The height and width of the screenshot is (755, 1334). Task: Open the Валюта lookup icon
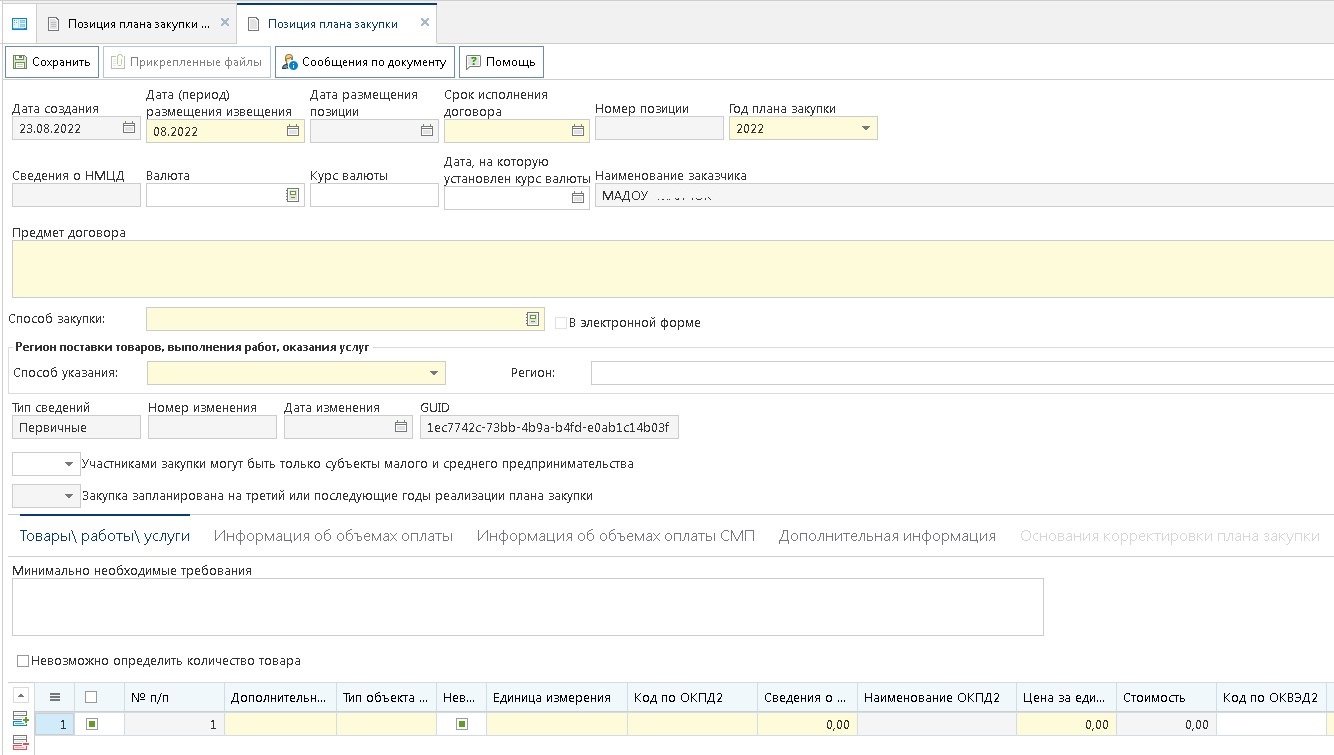293,195
